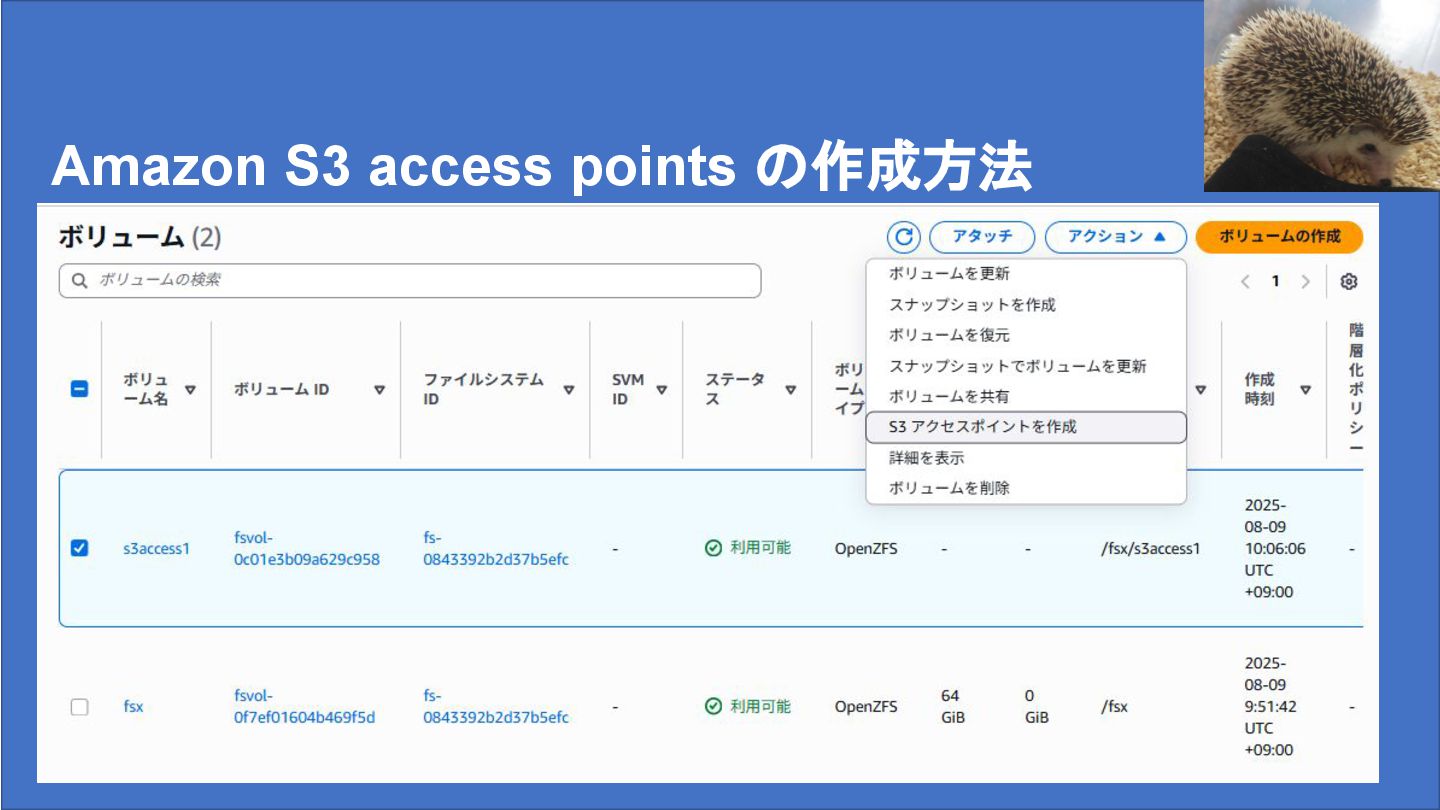
Task: Open volume ID fsvol-0c01e3b09a629c958 link
Action: click(307, 548)
